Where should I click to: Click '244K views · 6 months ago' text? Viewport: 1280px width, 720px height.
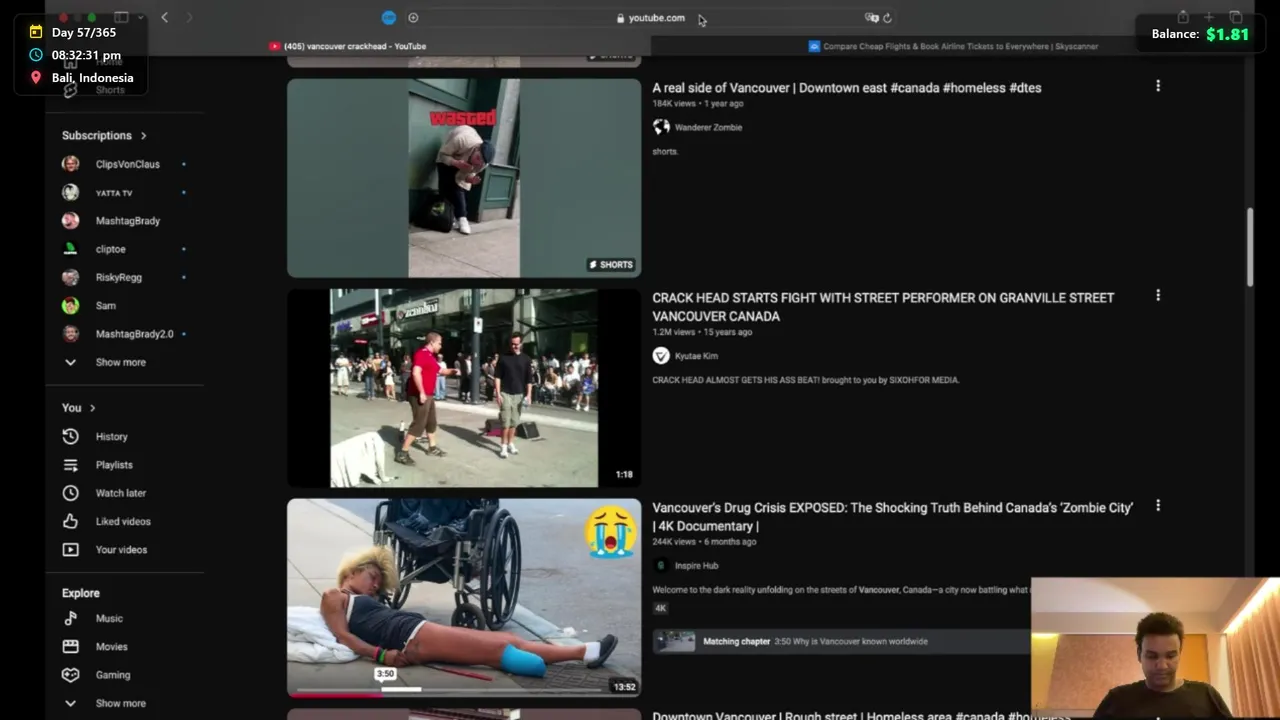tap(704, 542)
